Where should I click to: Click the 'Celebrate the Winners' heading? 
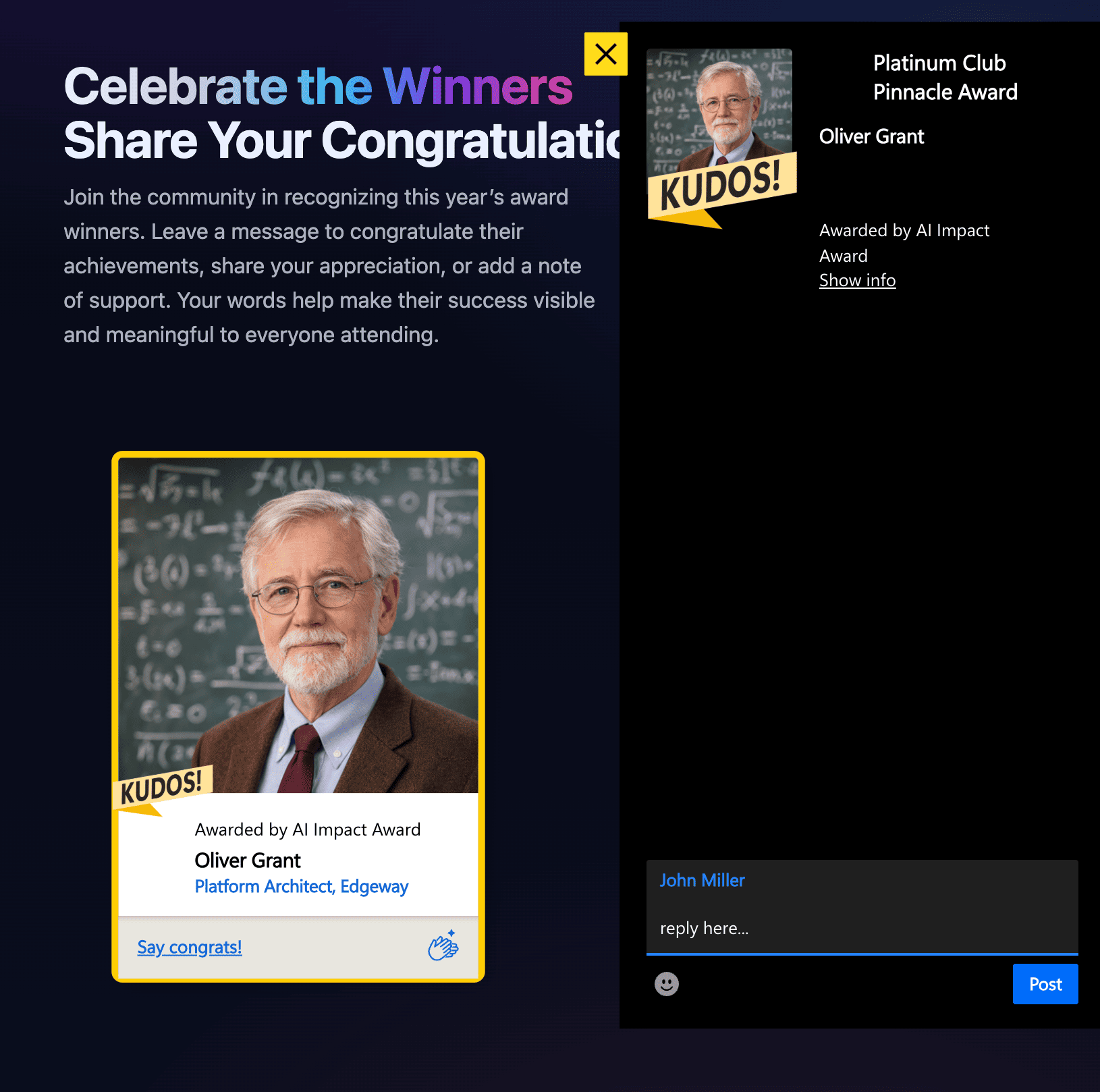coord(318,86)
